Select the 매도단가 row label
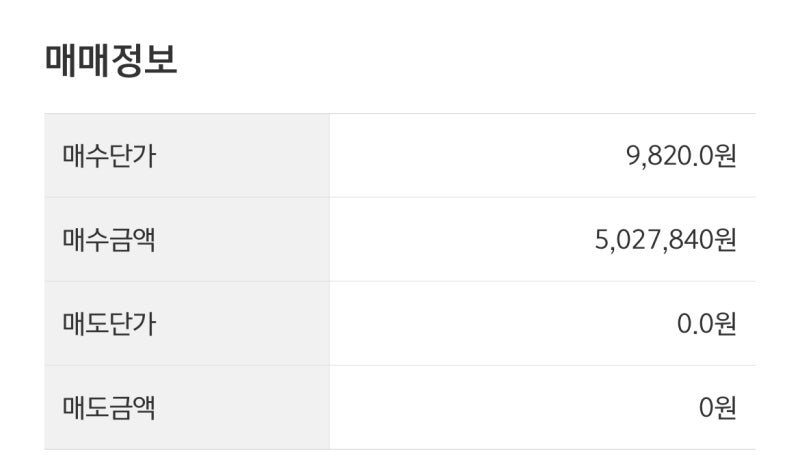The height and width of the screenshot is (468, 800). [x=109, y=324]
